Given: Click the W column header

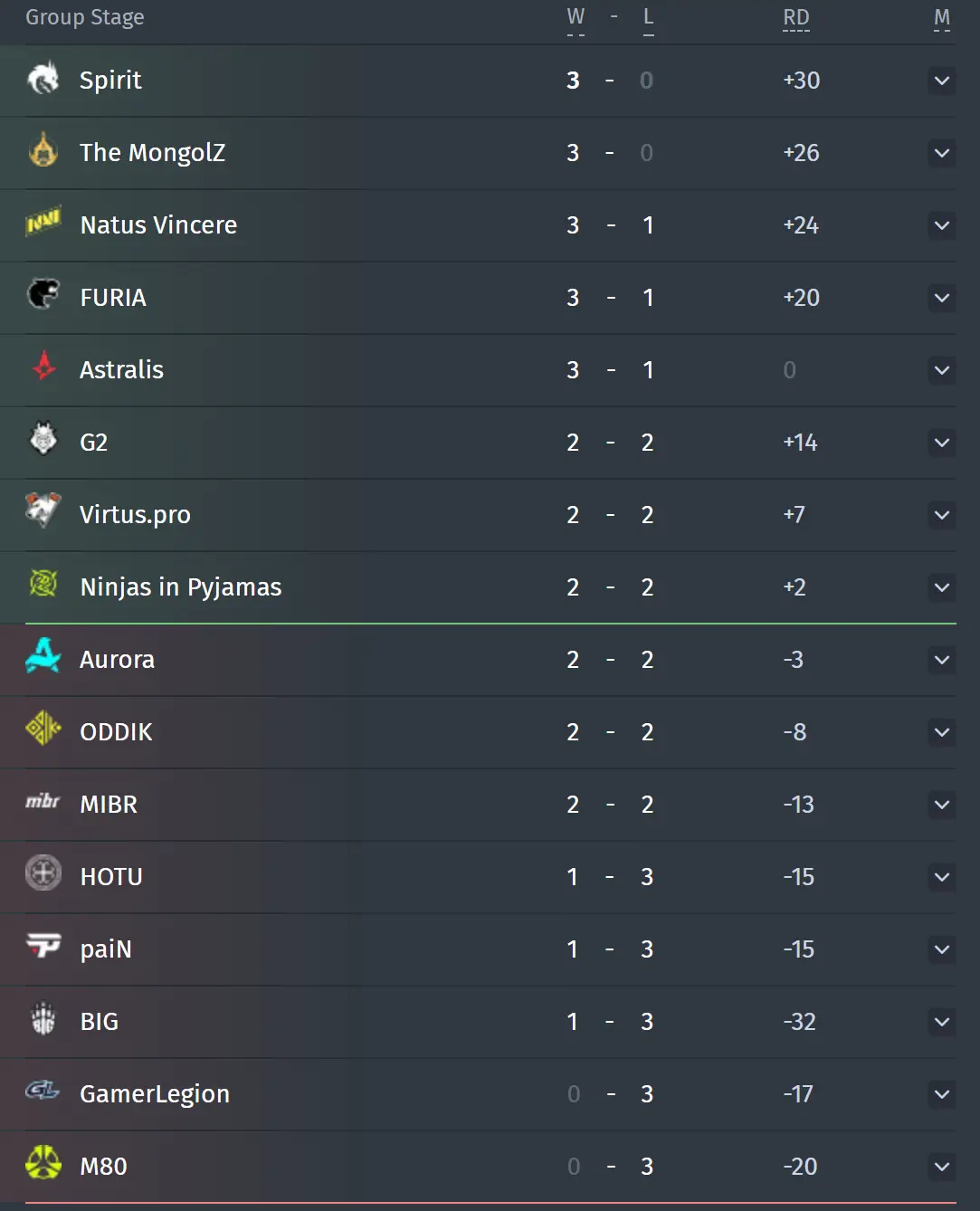Looking at the screenshot, I should pyautogui.click(x=576, y=17).
